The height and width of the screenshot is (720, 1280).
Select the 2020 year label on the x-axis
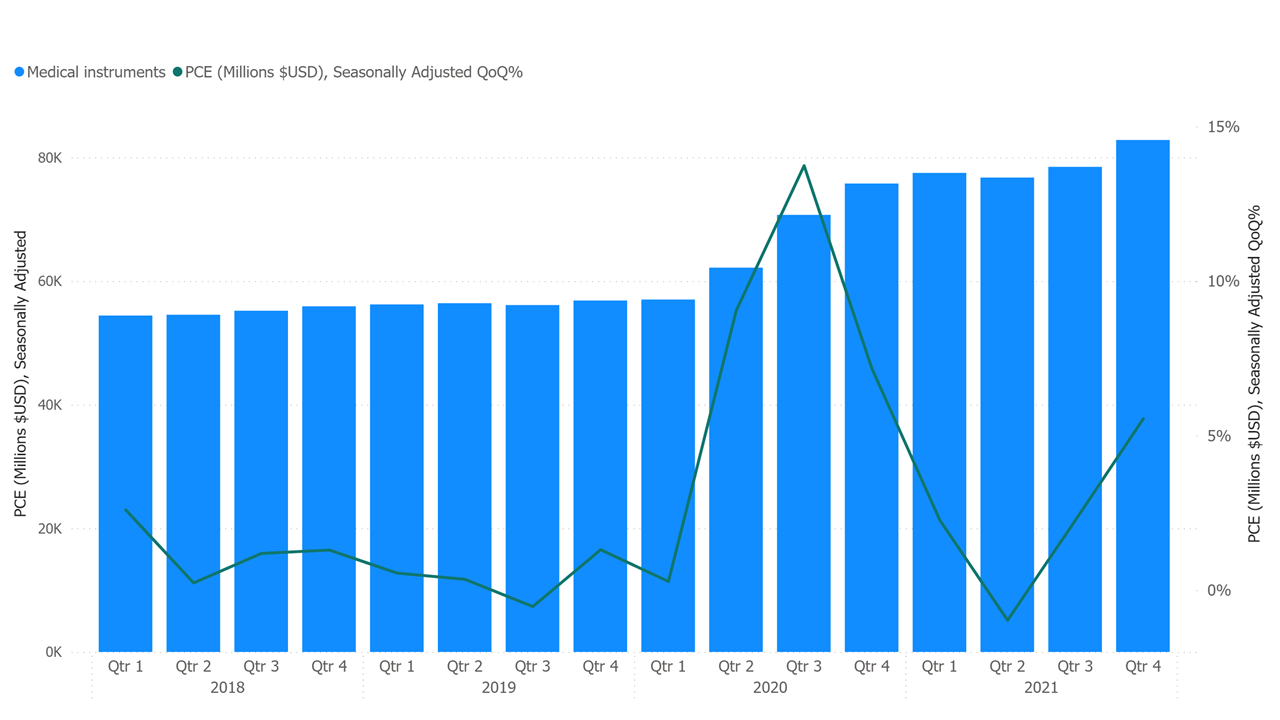pyautogui.click(x=770, y=688)
